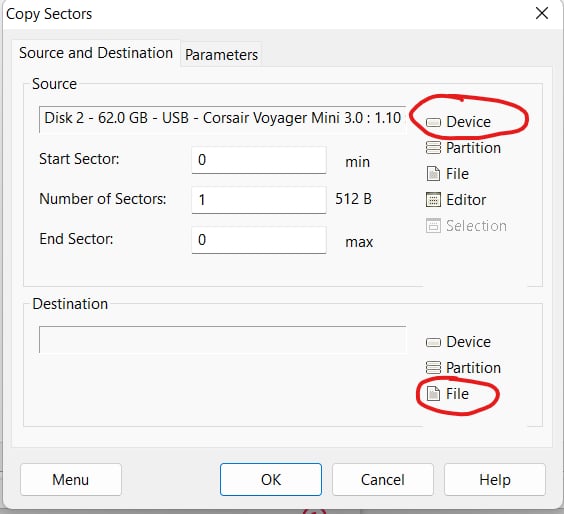Image resolution: width=564 pixels, height=514 pixels.
Task: Select the Destination Partition icon
Action: [433, 368]
